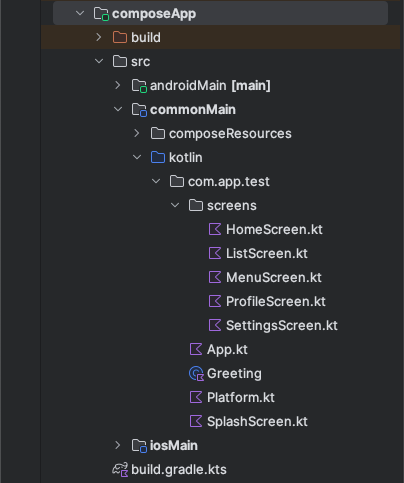Image resolution: width=404 pixels, height=483 pixels.
Task: Select ProfileScreen.kt file
Action: tap(276, 301)
